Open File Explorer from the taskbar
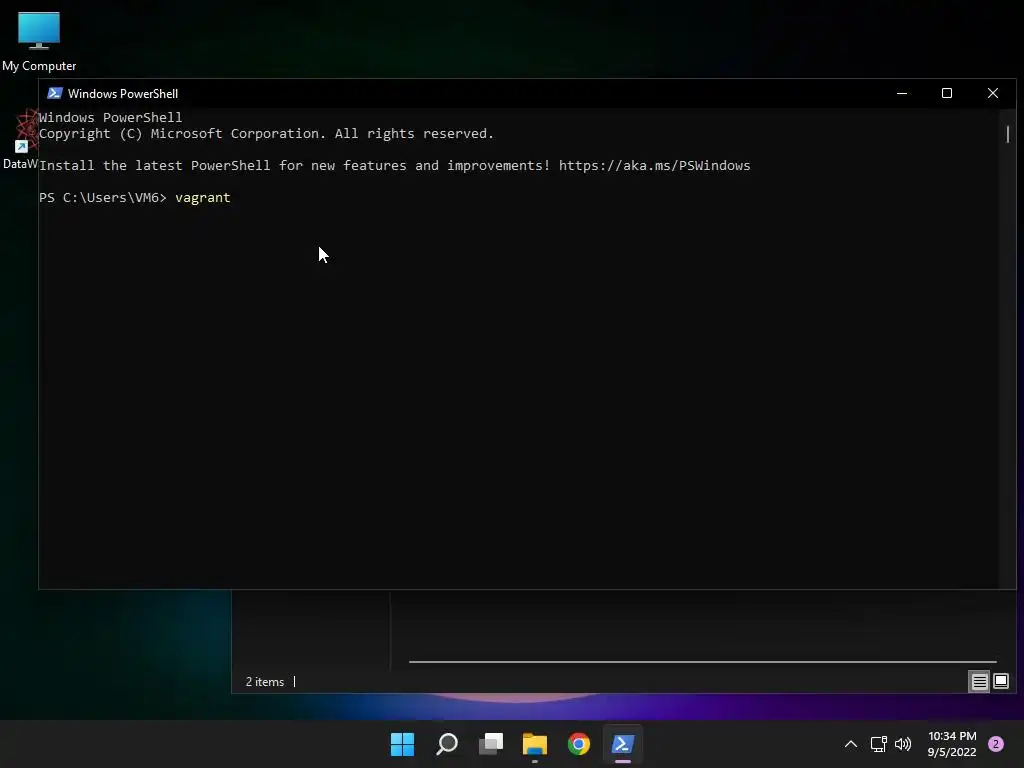1024x768 pixels. [534, 744]
